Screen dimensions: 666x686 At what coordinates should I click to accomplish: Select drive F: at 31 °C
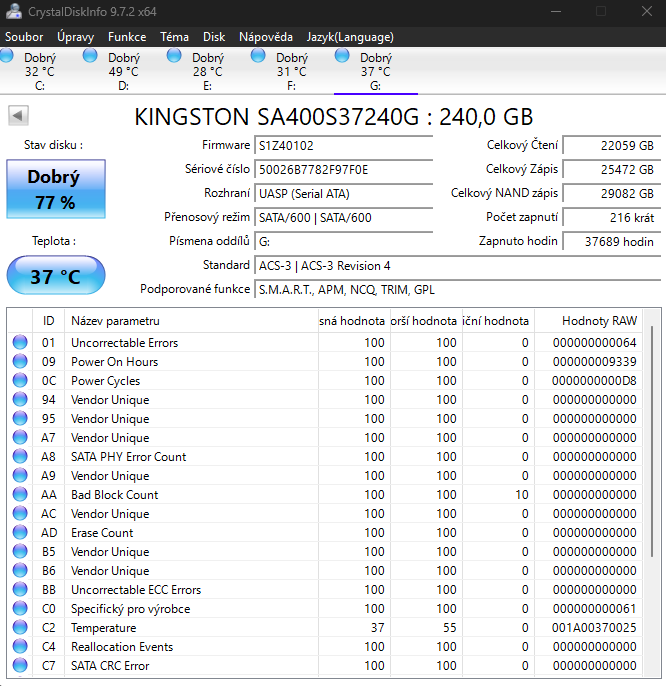click(291, 71)
